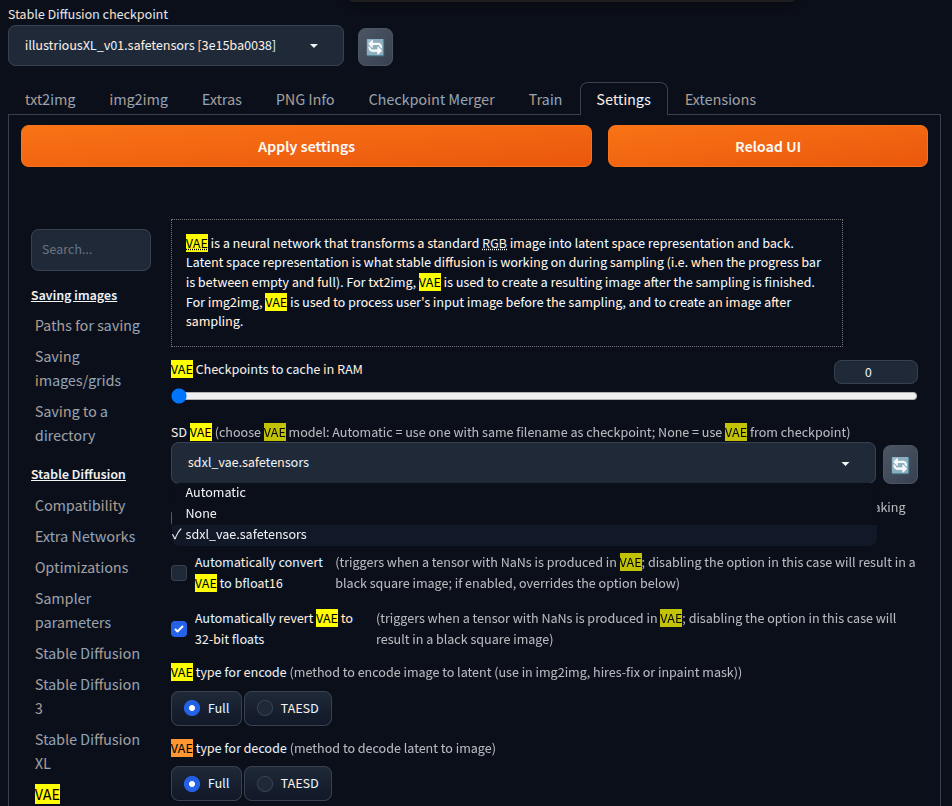Open the Saving images settings category
This screenshot has height=806, width=952.
click(x=74, y=296)
